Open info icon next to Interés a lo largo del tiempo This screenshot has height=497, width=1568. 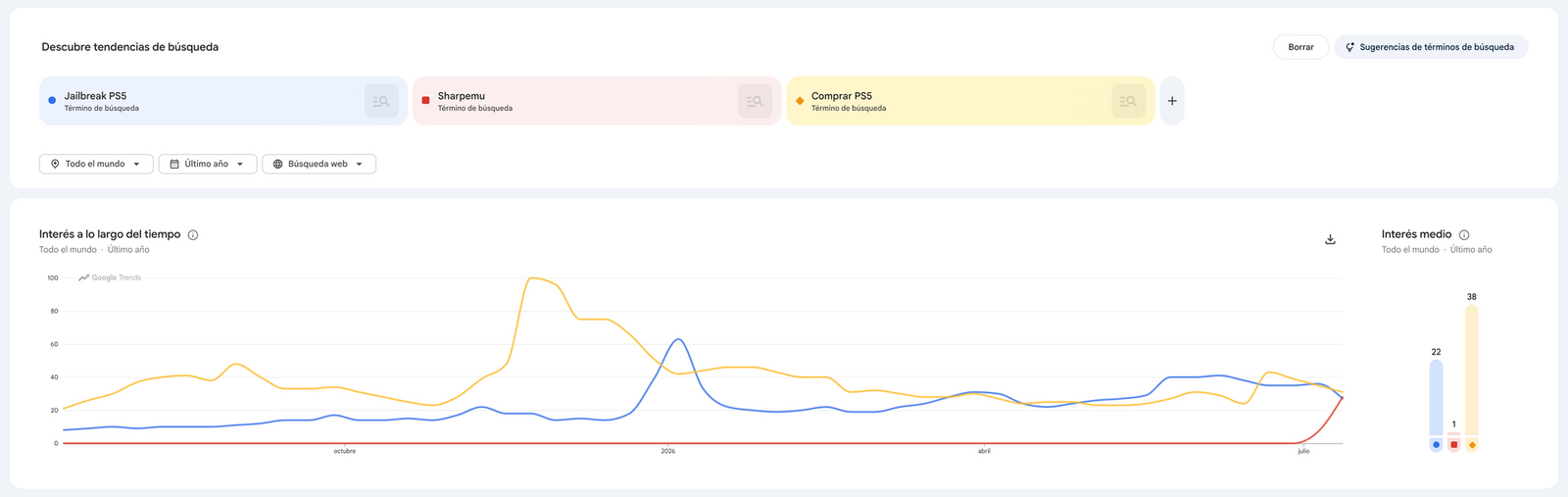click(193, 235)
